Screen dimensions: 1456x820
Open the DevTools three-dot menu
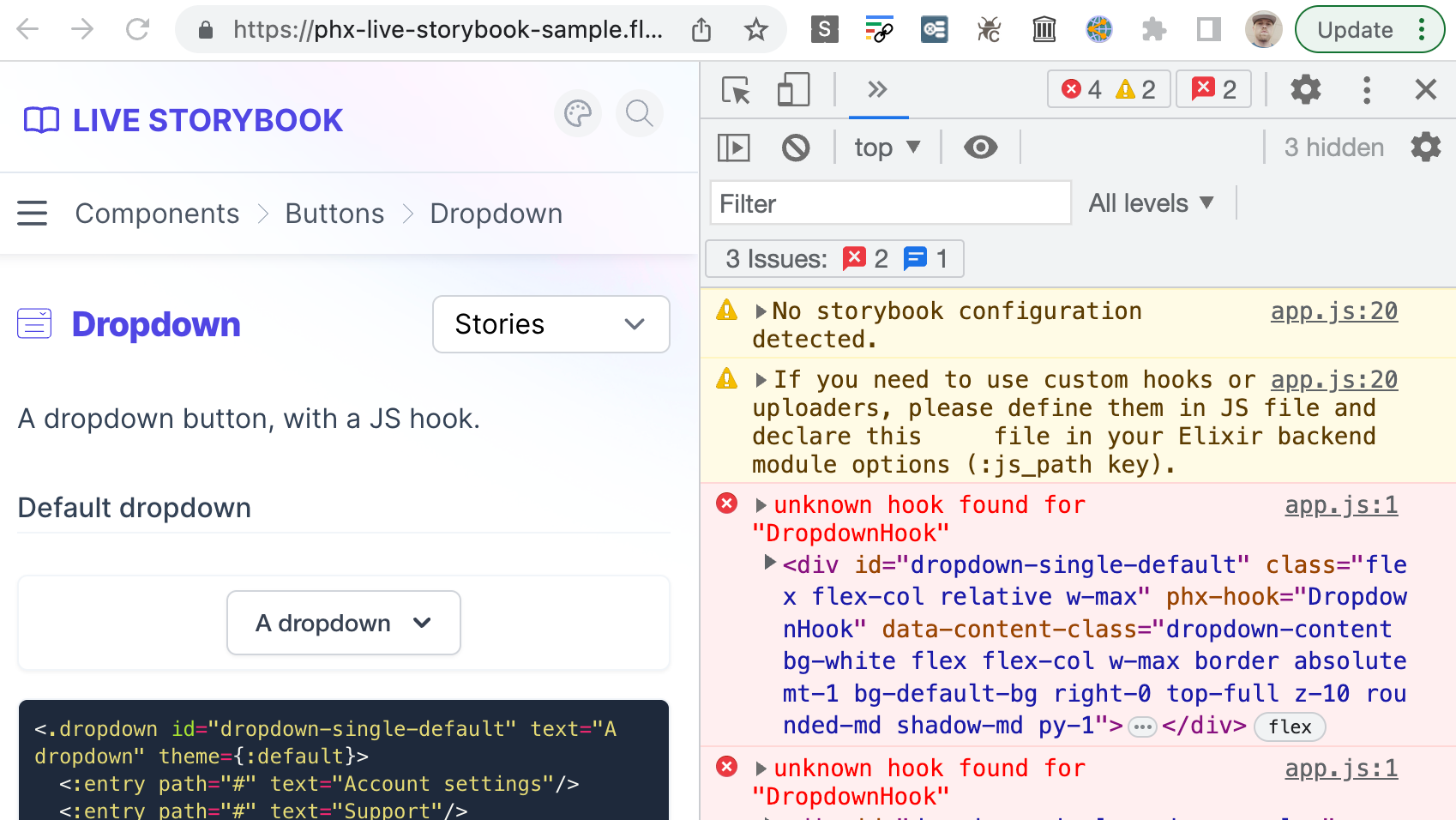pos(1367,89)
